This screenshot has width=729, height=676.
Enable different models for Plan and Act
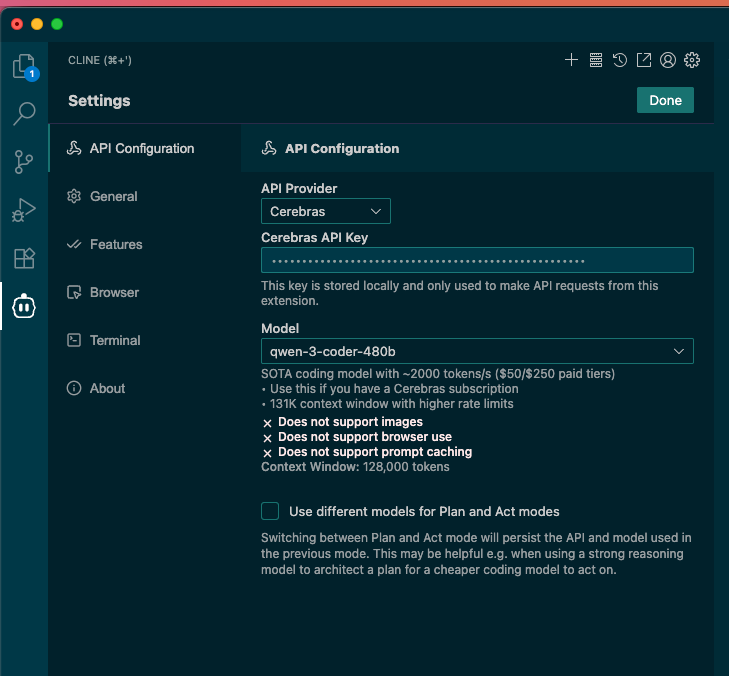point(270,511)
